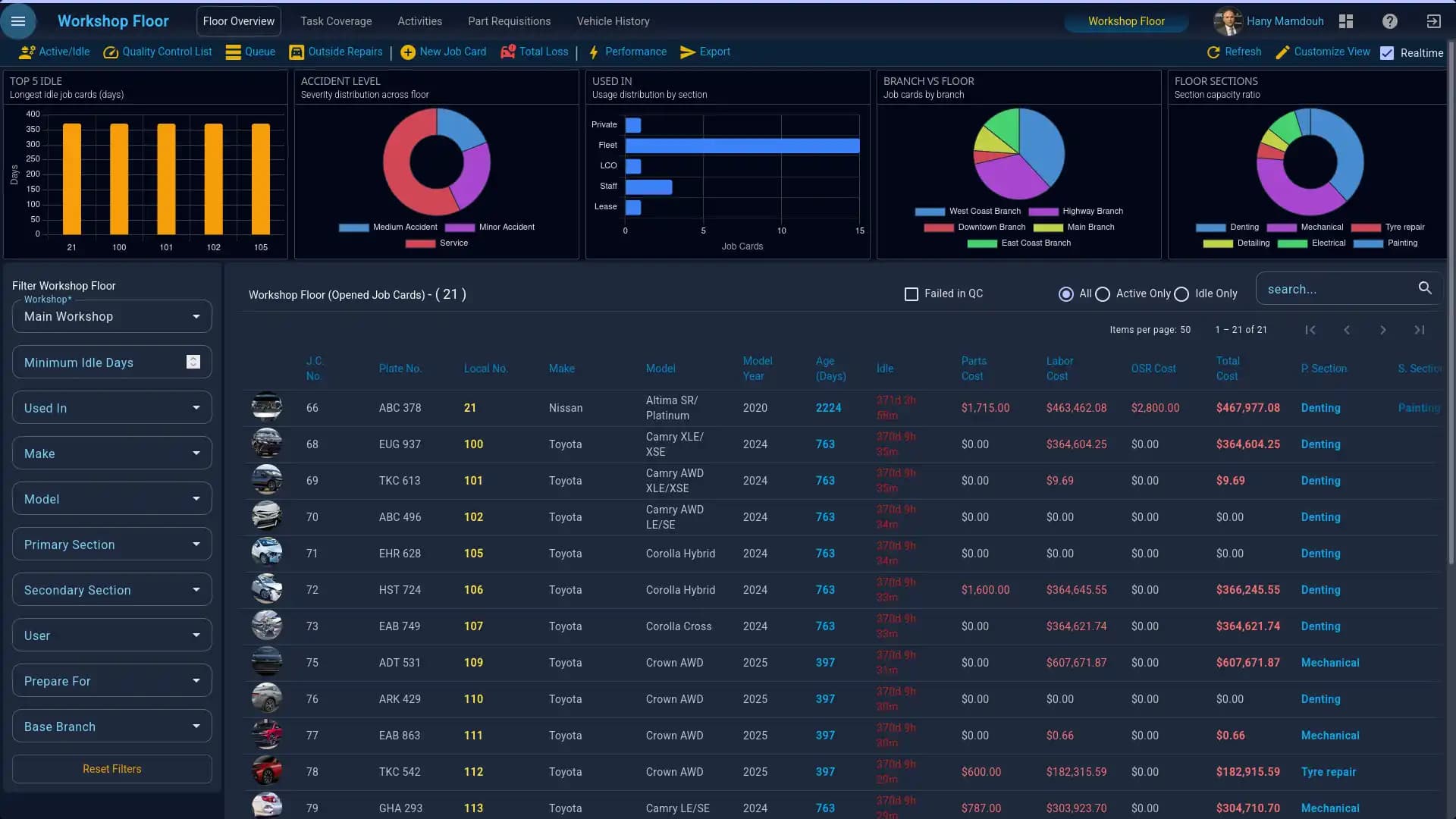Click the Minor Accident purple legend swatch
The image size is (1456, 819).
tap(460, 227)
